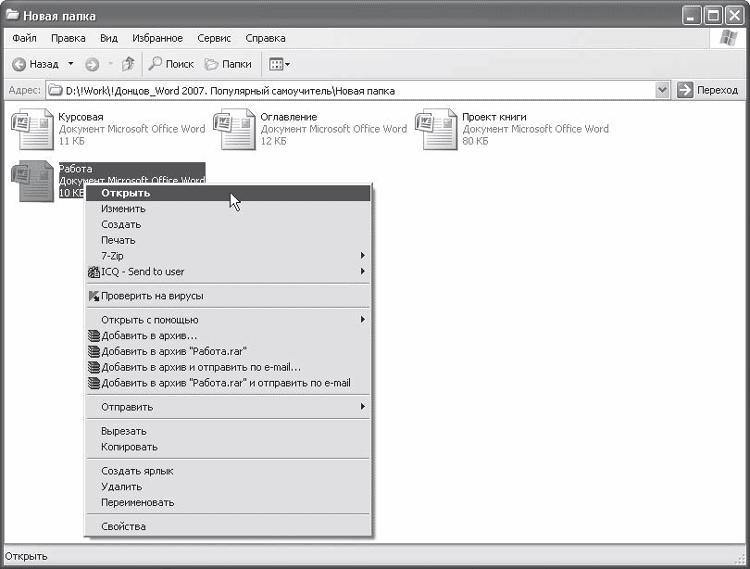
Task: Open the Search (Поиск) toolbar button
Action: coord(171,64)
